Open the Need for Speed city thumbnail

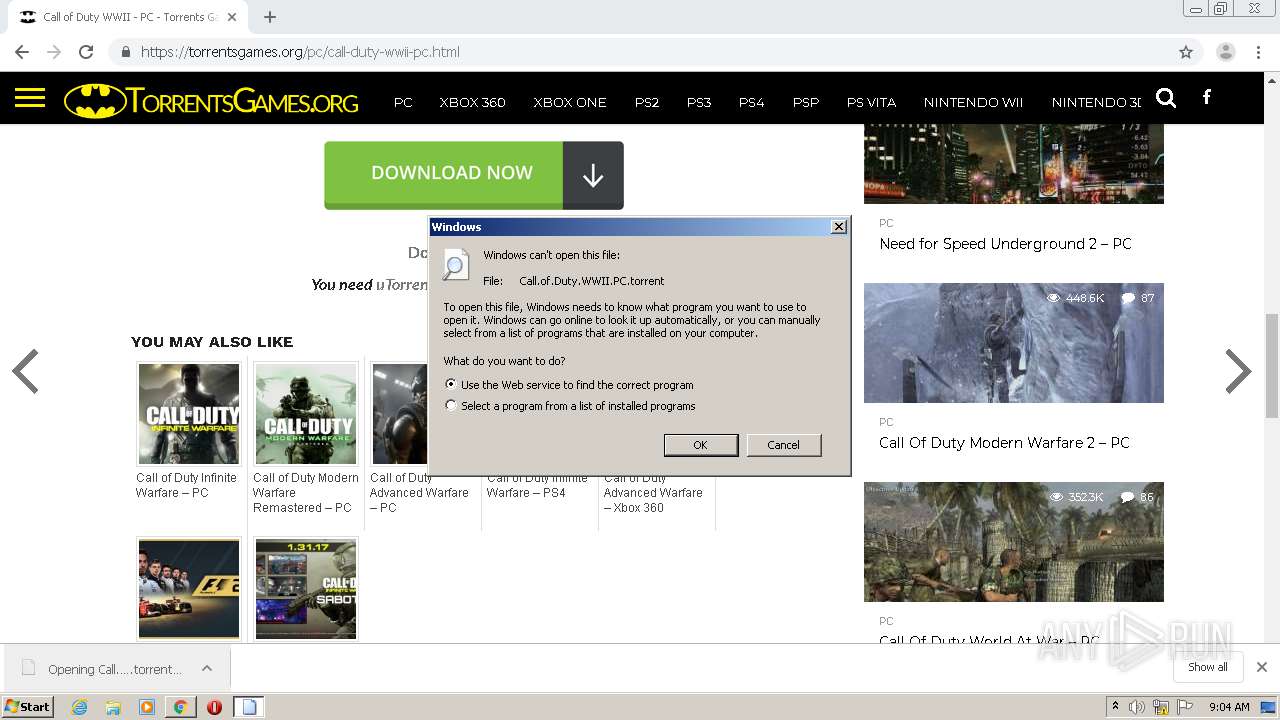pos(1014,164)
